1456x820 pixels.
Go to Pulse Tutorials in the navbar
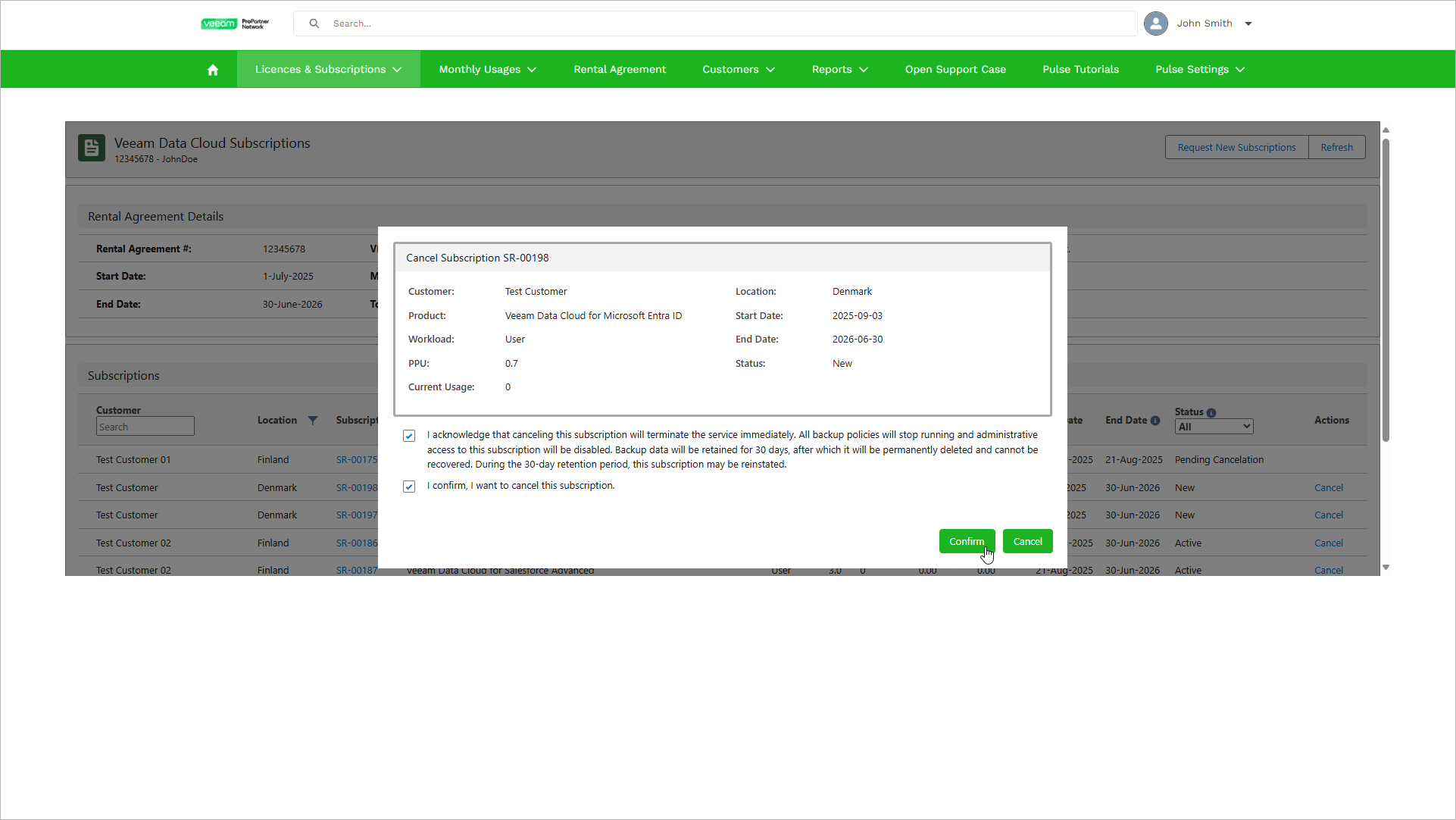point(1080,70)
